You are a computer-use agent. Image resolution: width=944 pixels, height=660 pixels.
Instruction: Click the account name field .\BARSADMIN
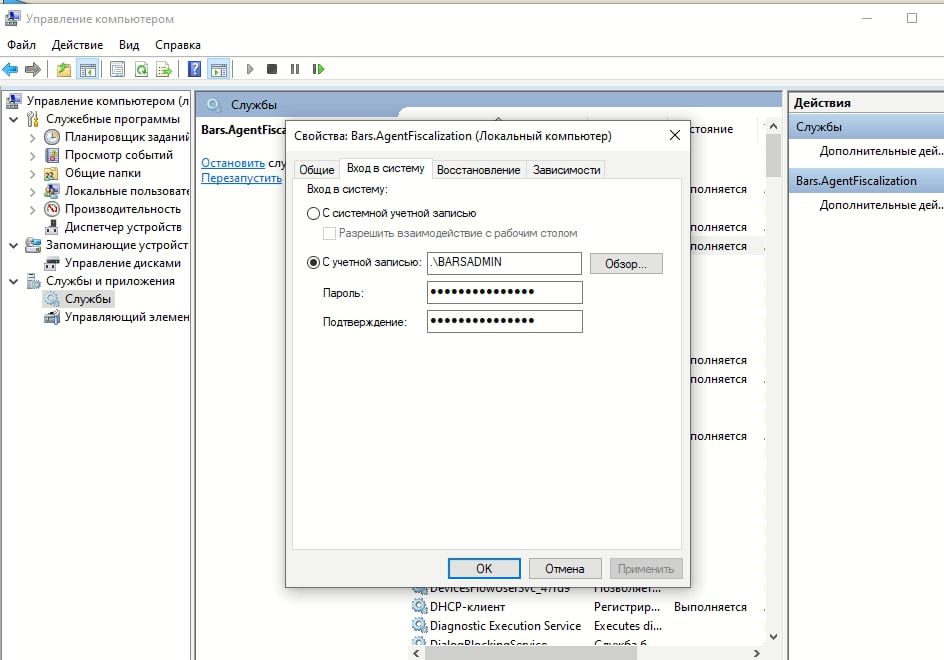[x=505, y=263]
